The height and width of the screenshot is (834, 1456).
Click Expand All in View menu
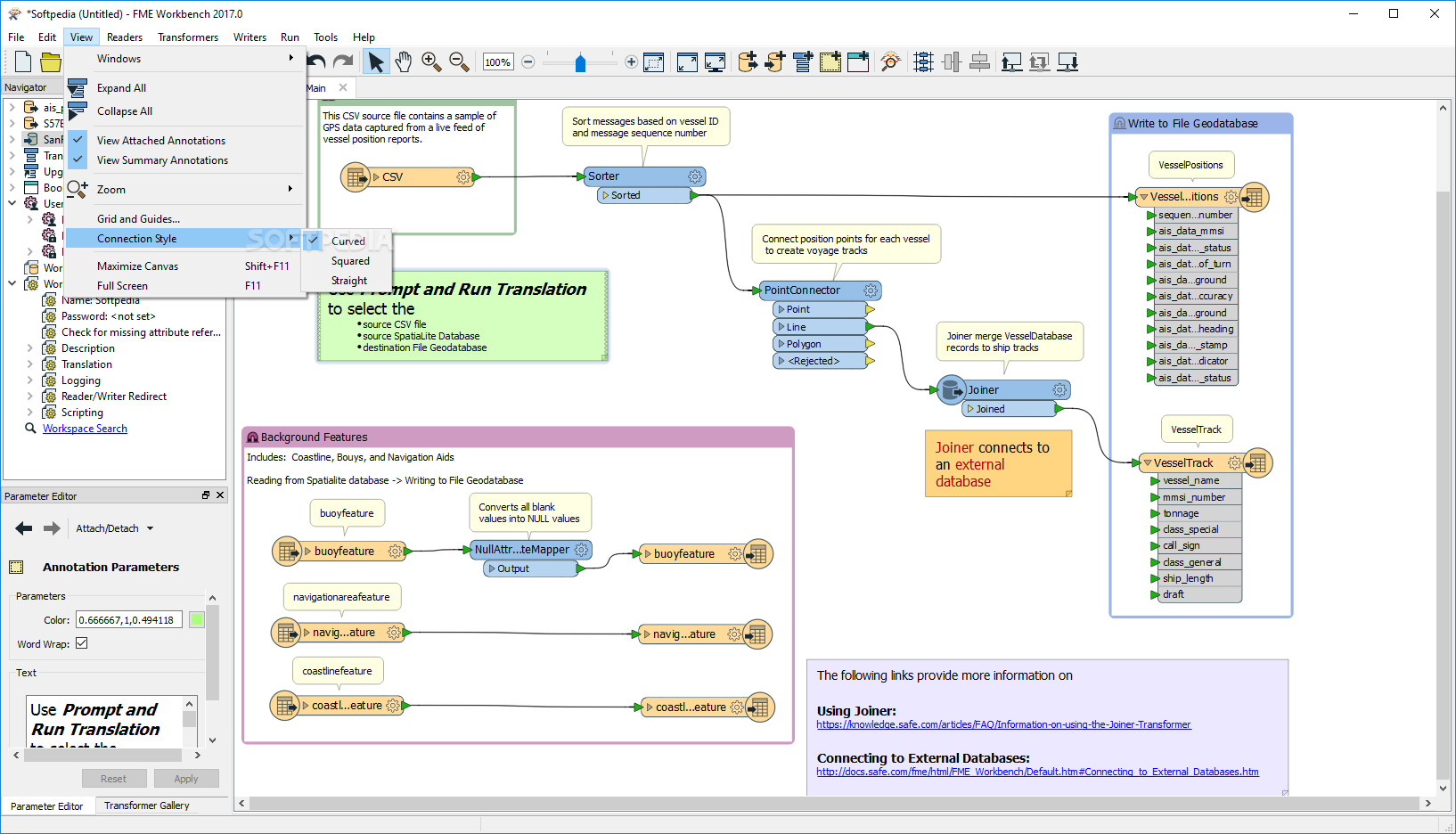[x=184, y=87]
